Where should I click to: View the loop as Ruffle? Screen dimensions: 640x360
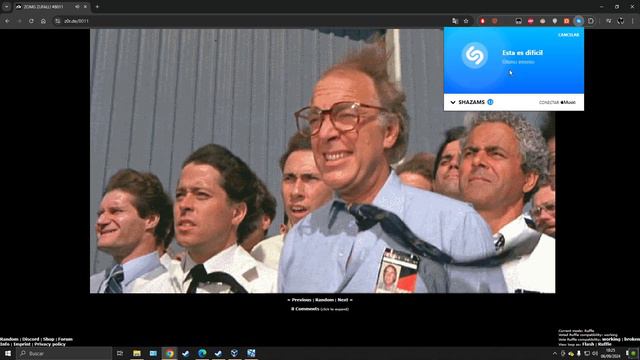604,344
